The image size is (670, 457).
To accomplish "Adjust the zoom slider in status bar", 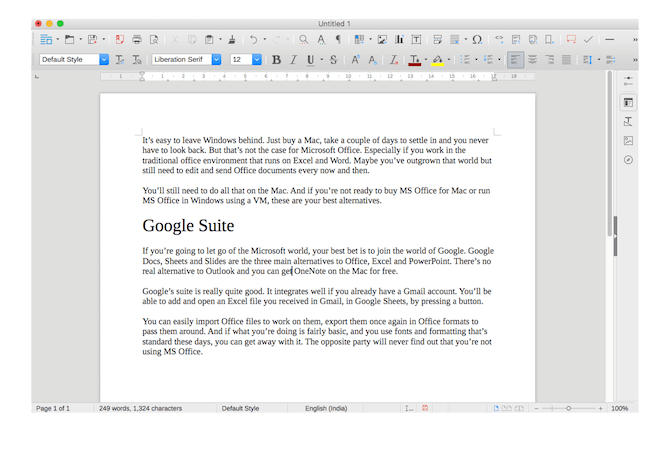I will 568,408.
